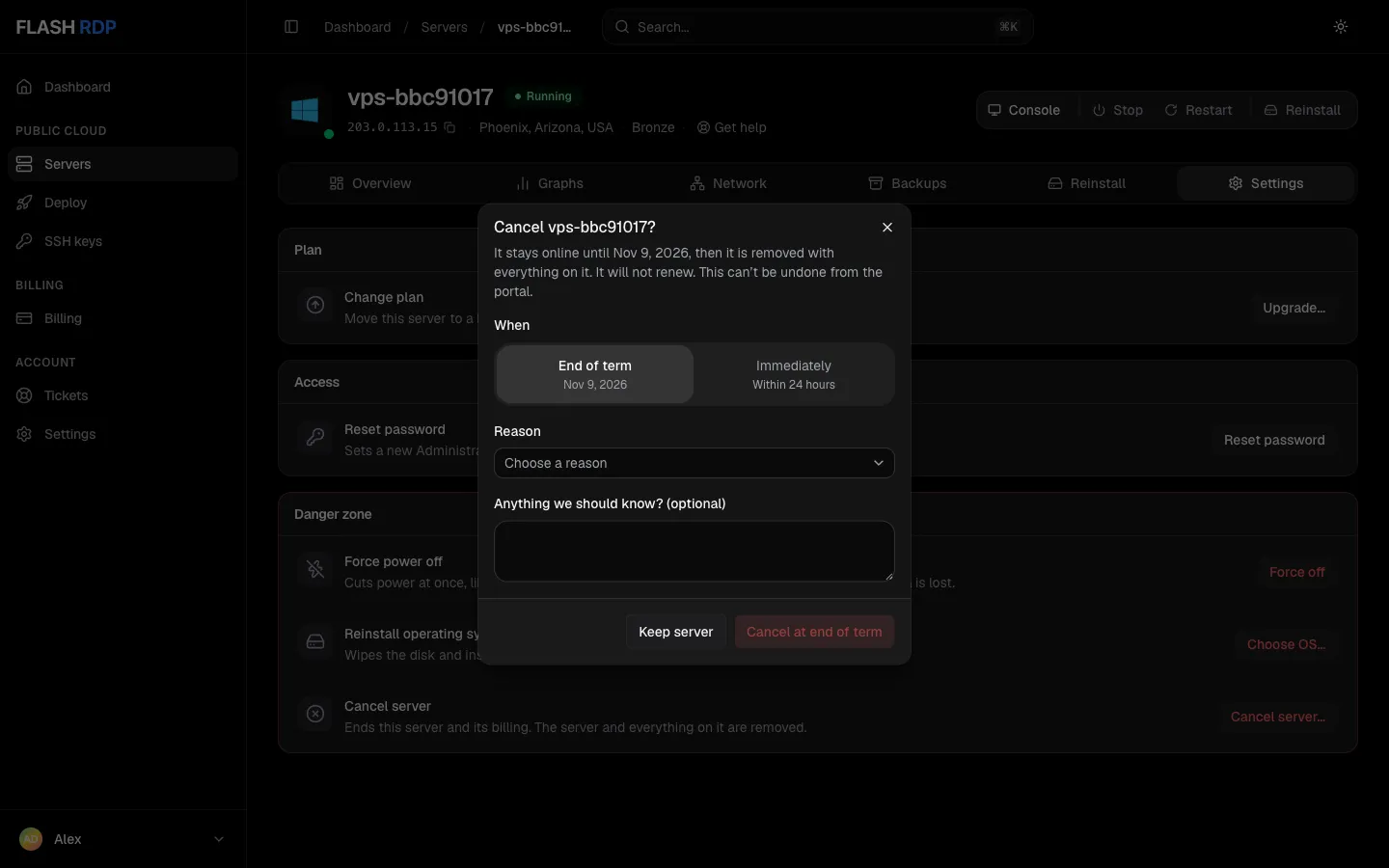Open SSH keys in the sidebar
Screen dimensions: 1389x868
point(123,241)
